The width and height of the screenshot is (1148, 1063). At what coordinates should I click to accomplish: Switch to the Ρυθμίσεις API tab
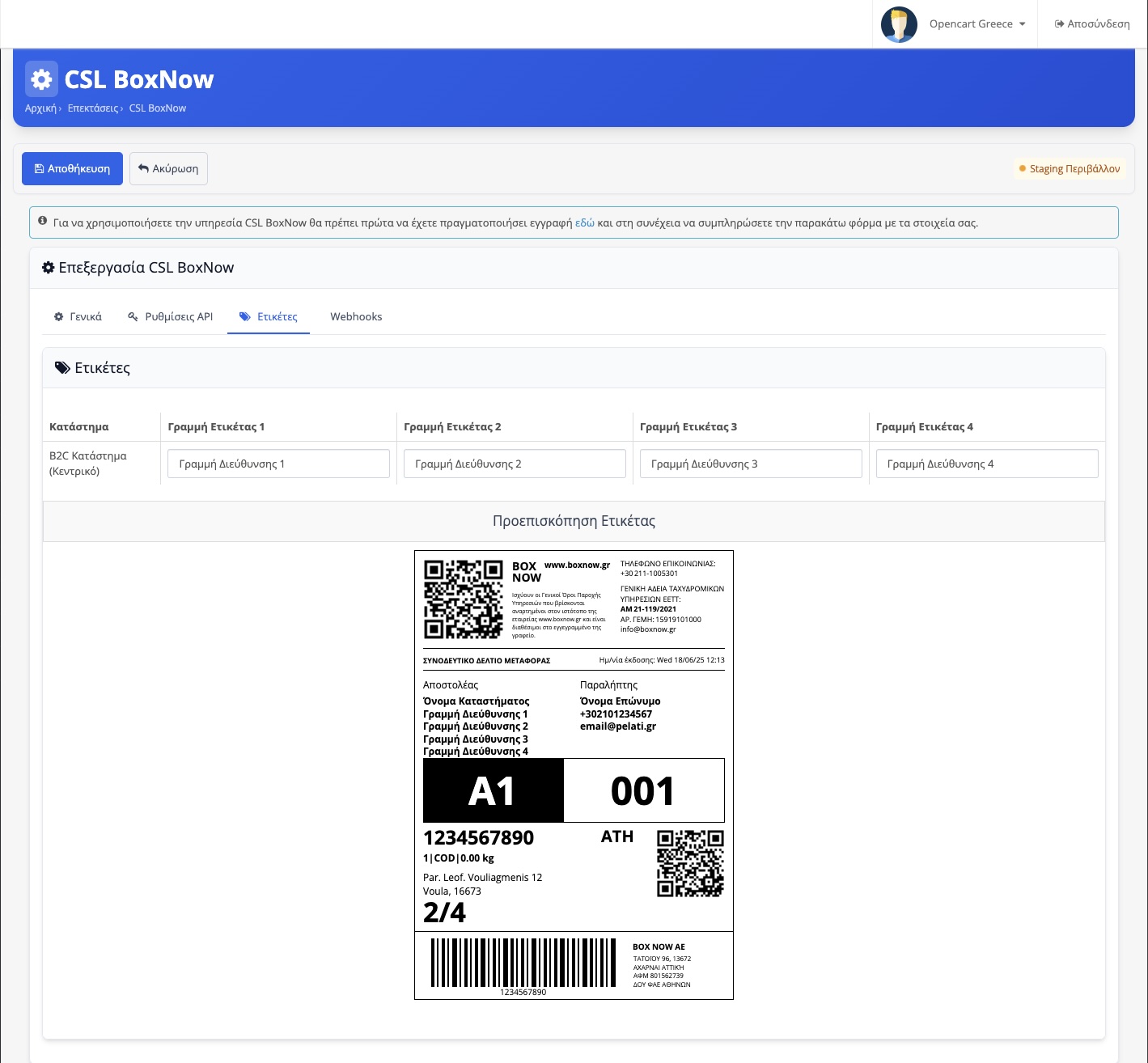[x=171, y=317]
